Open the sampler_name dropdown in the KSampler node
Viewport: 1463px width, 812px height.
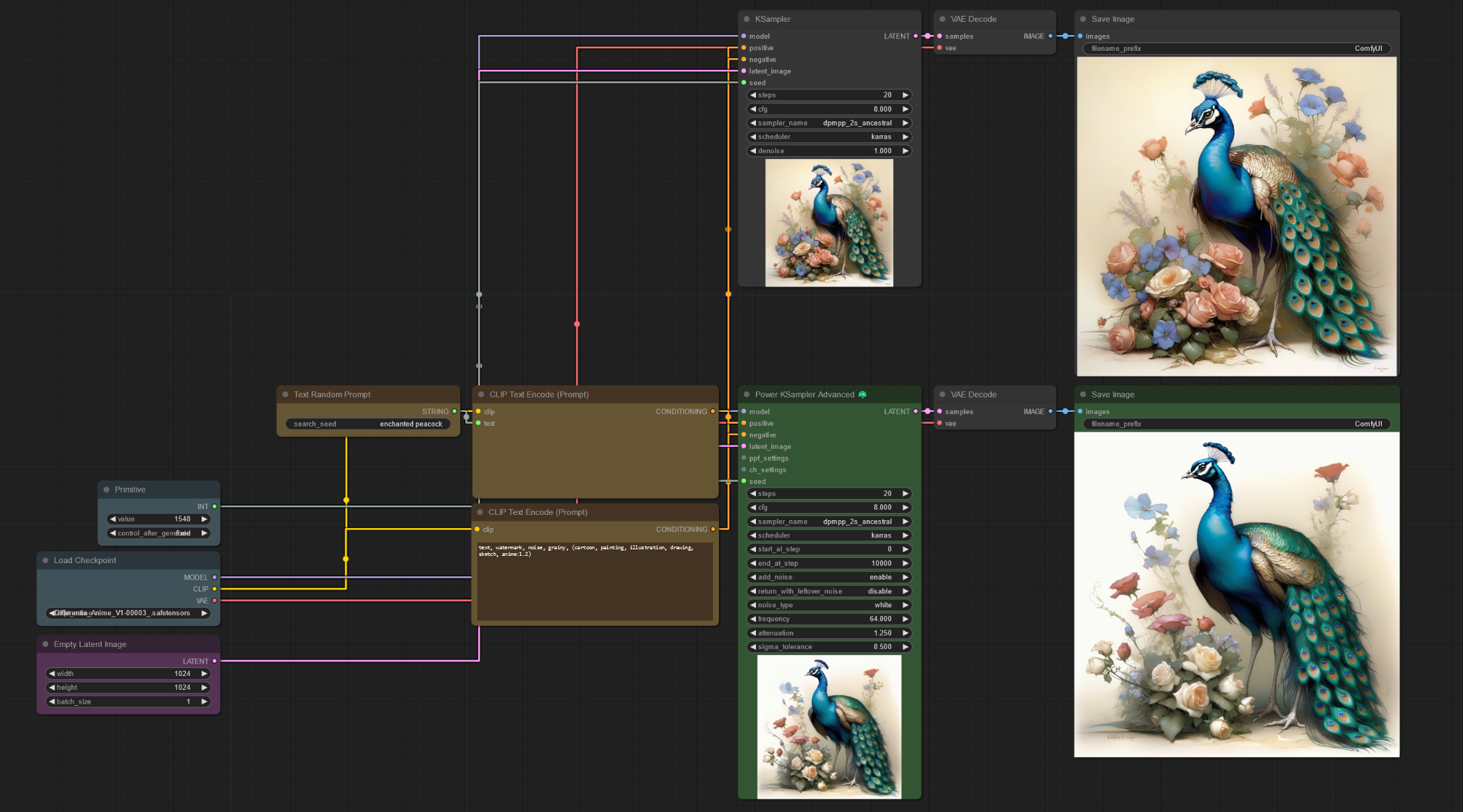pos(829,123)
